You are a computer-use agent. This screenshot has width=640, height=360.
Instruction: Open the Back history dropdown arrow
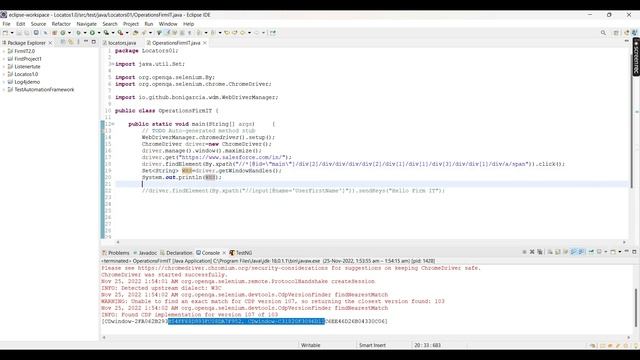[250, 33]
